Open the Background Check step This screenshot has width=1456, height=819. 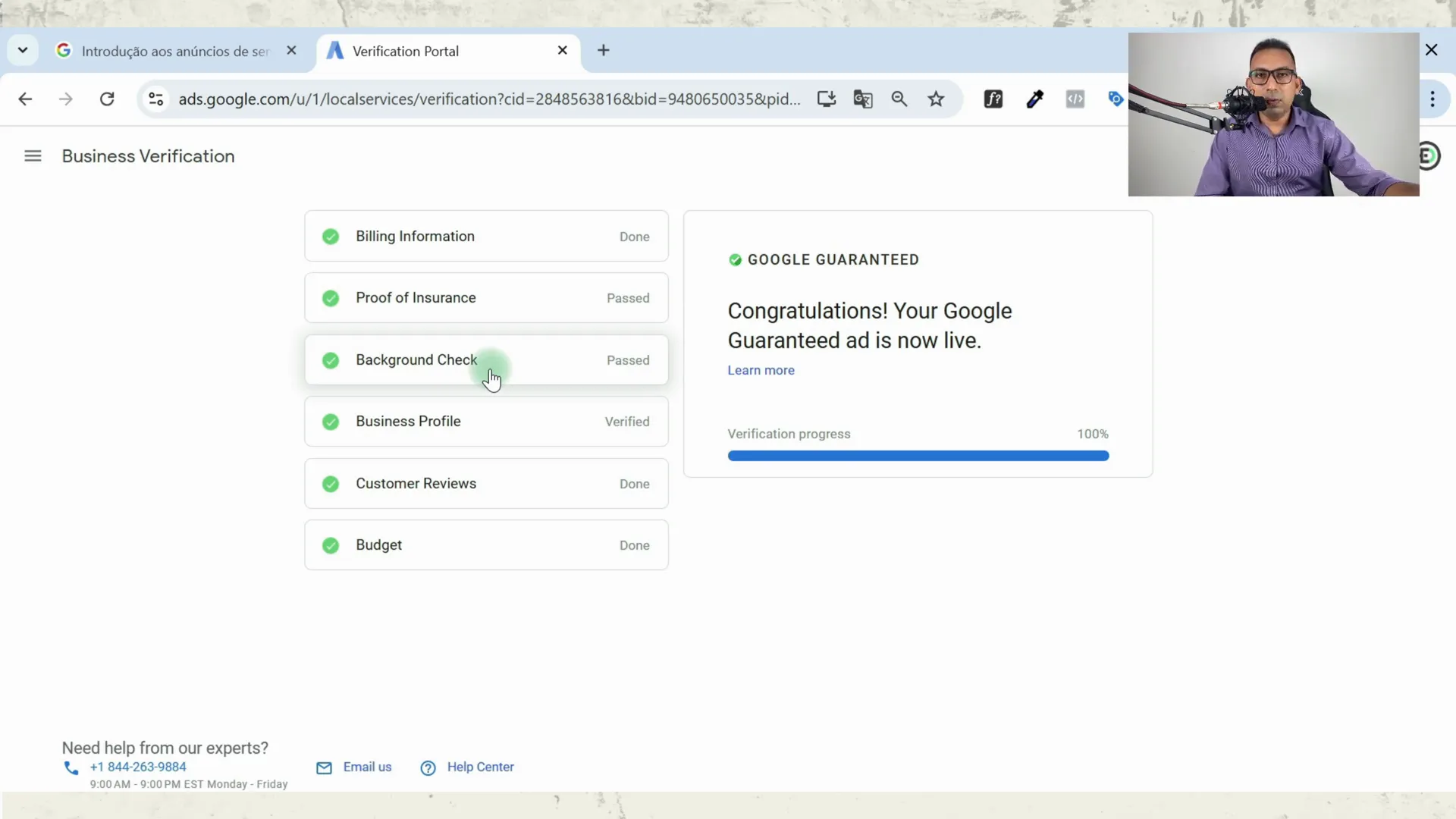tap(486, 360)
